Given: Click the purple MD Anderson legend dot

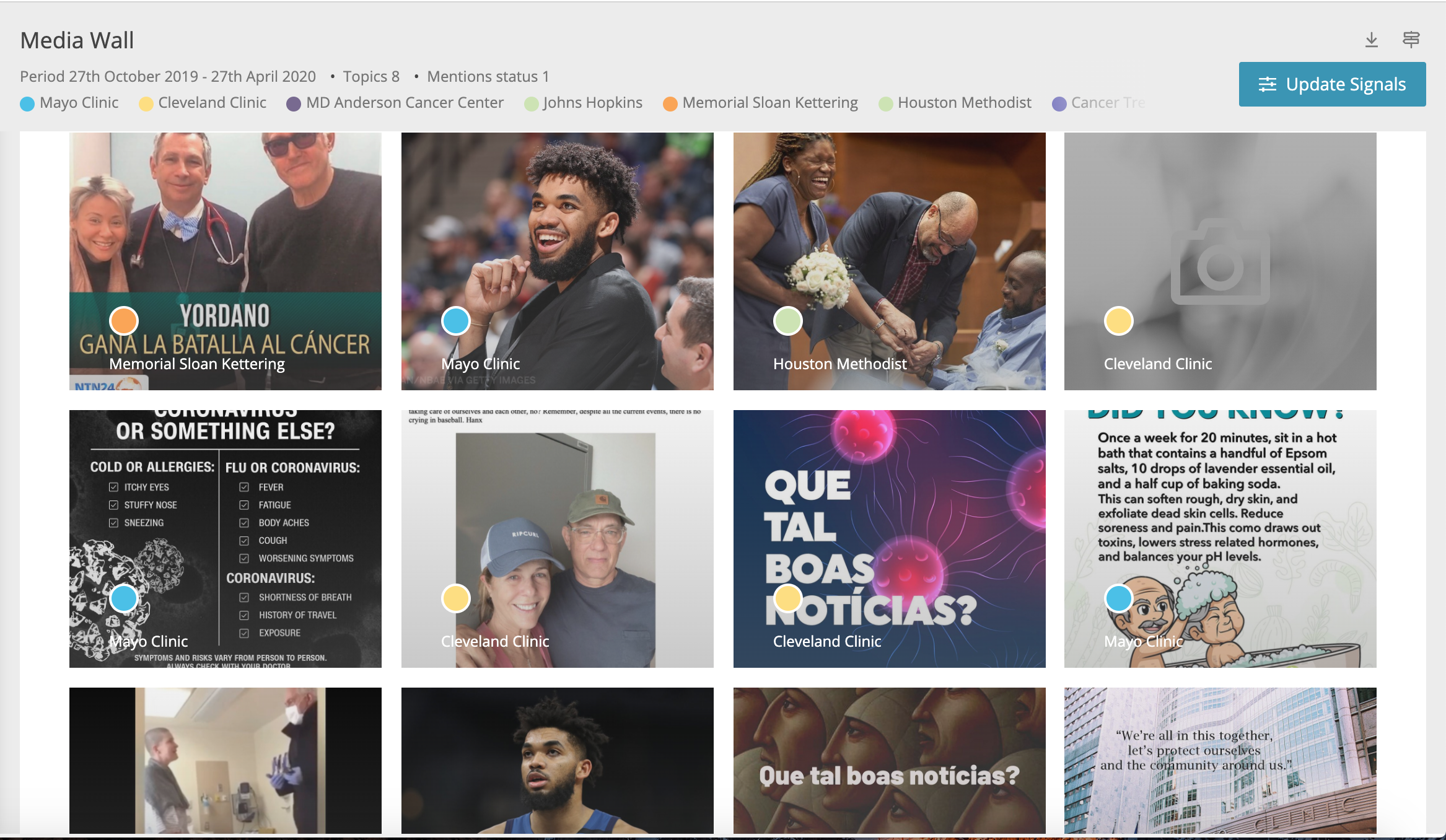Looking at the screenshot, I should click(x=294, y=103).
